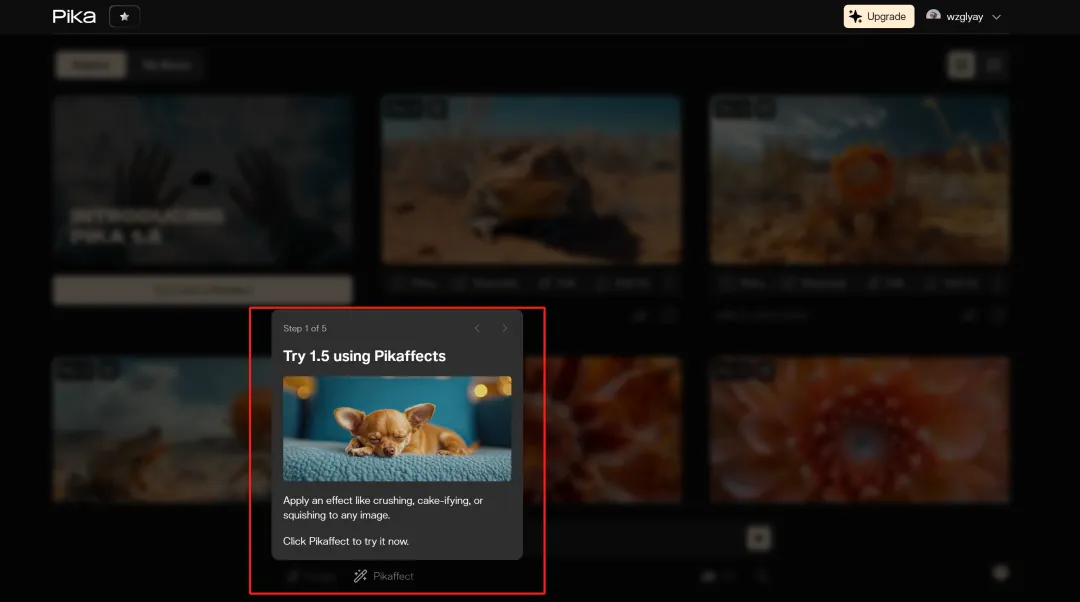Image resolution: width=1080 pixels, height=602 pixels.
Task: Click the Pikaffect wand button
Action: (384, 576)
